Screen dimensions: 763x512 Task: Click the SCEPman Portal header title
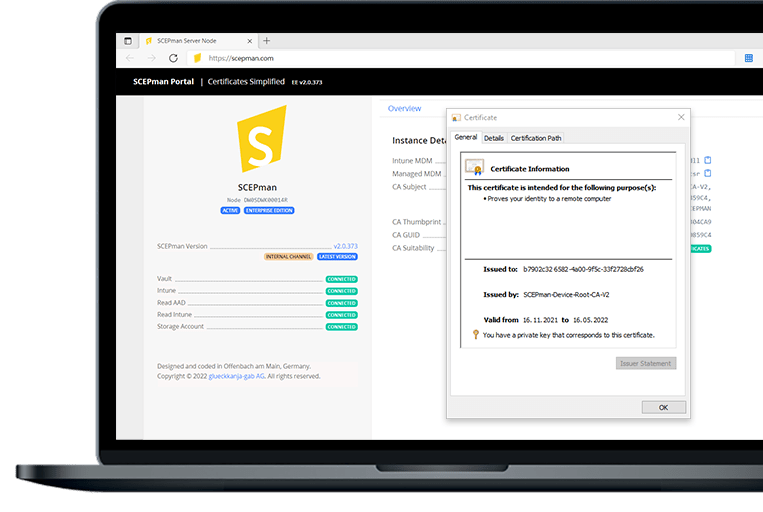point(164,82)
